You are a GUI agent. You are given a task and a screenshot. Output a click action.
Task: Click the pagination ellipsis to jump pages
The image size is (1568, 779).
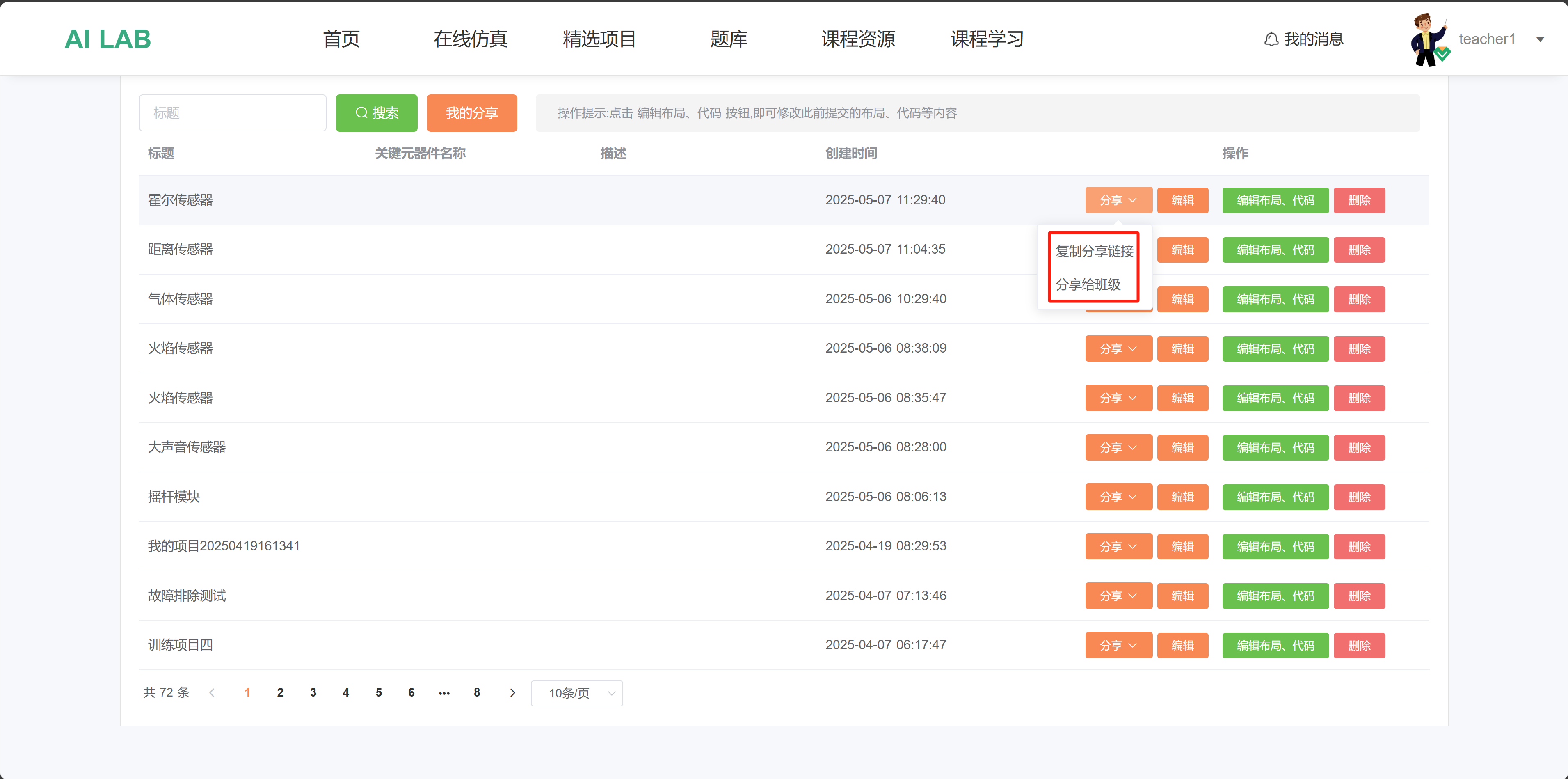tap(444, 692)
